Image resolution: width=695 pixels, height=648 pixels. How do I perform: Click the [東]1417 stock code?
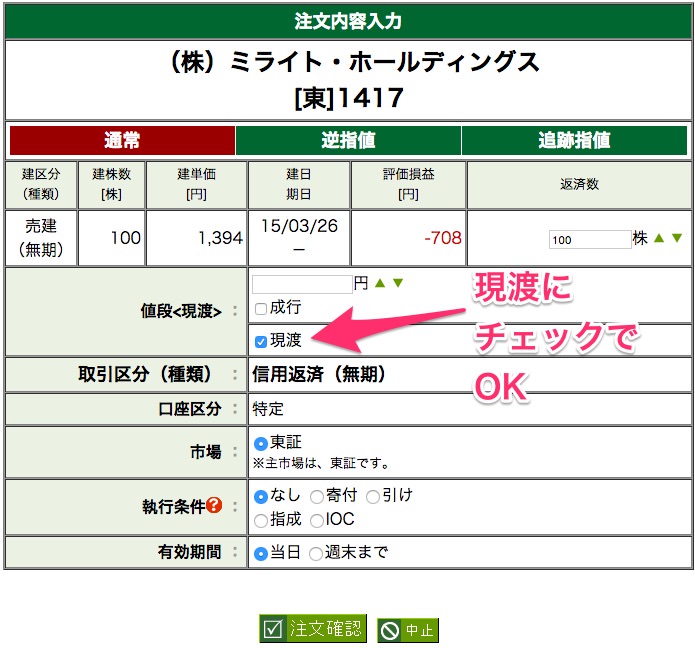pos(349,98)
